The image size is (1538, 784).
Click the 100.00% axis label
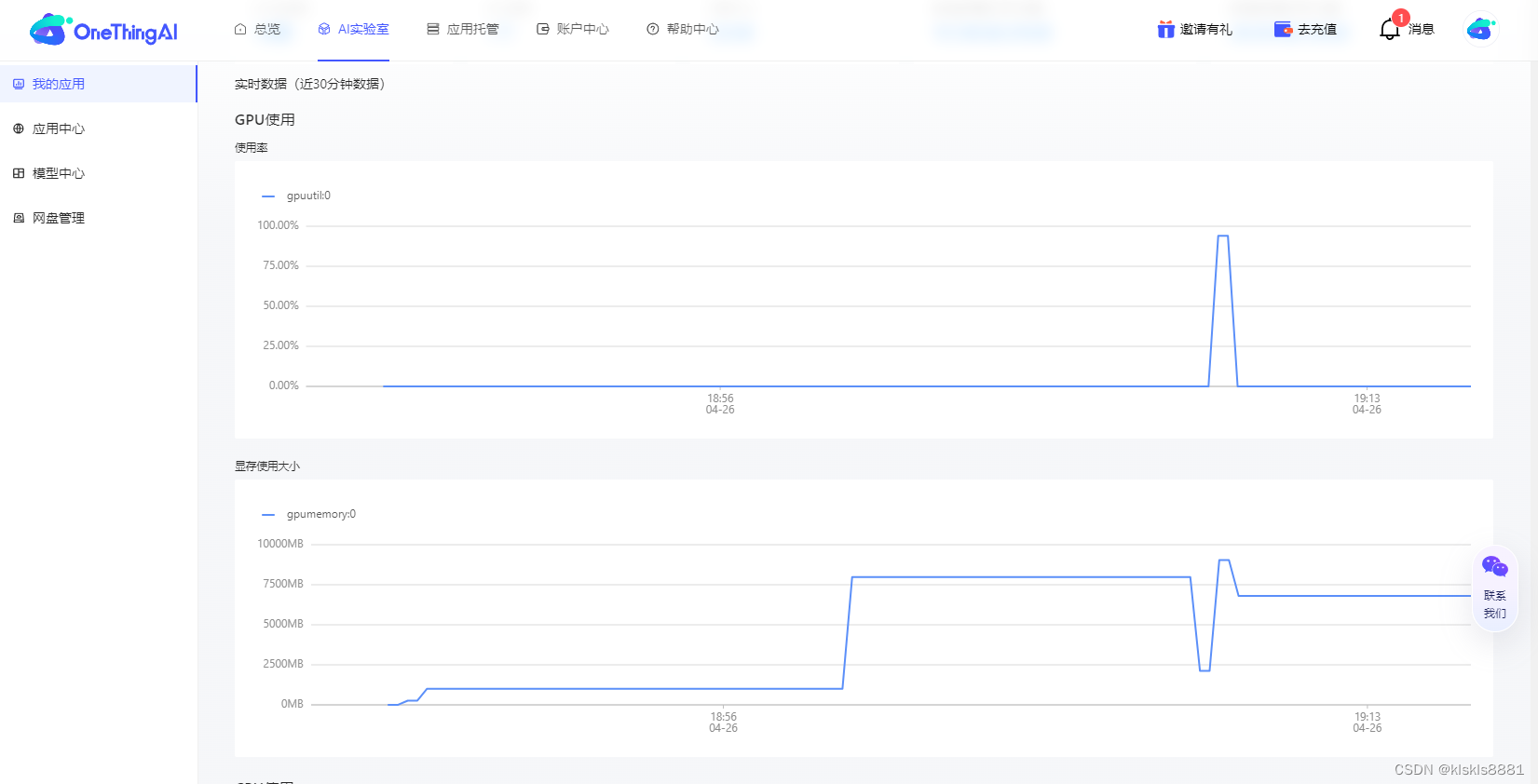pyautogui.click(x=278, y=225)
